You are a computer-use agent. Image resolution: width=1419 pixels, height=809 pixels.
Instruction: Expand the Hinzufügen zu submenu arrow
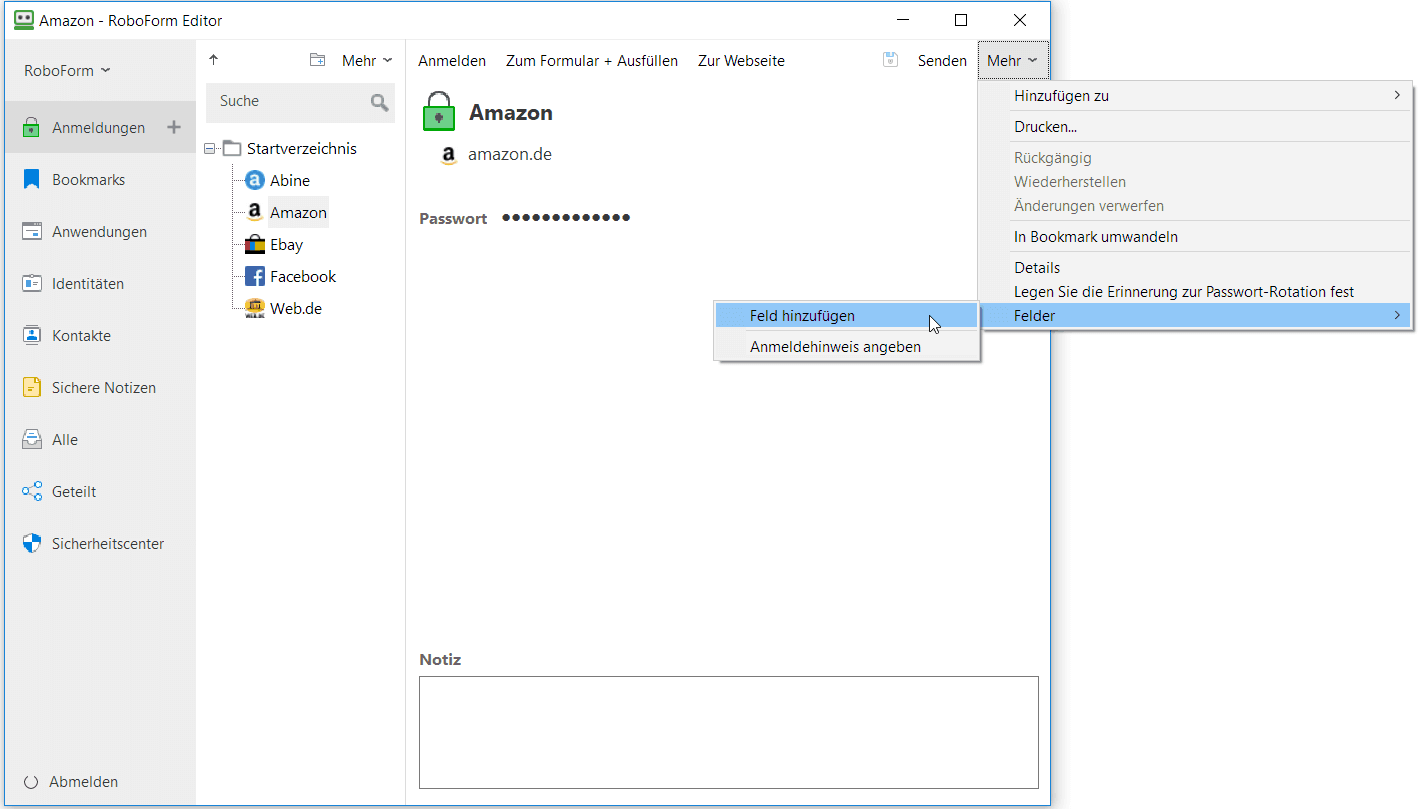[1396, 96]
